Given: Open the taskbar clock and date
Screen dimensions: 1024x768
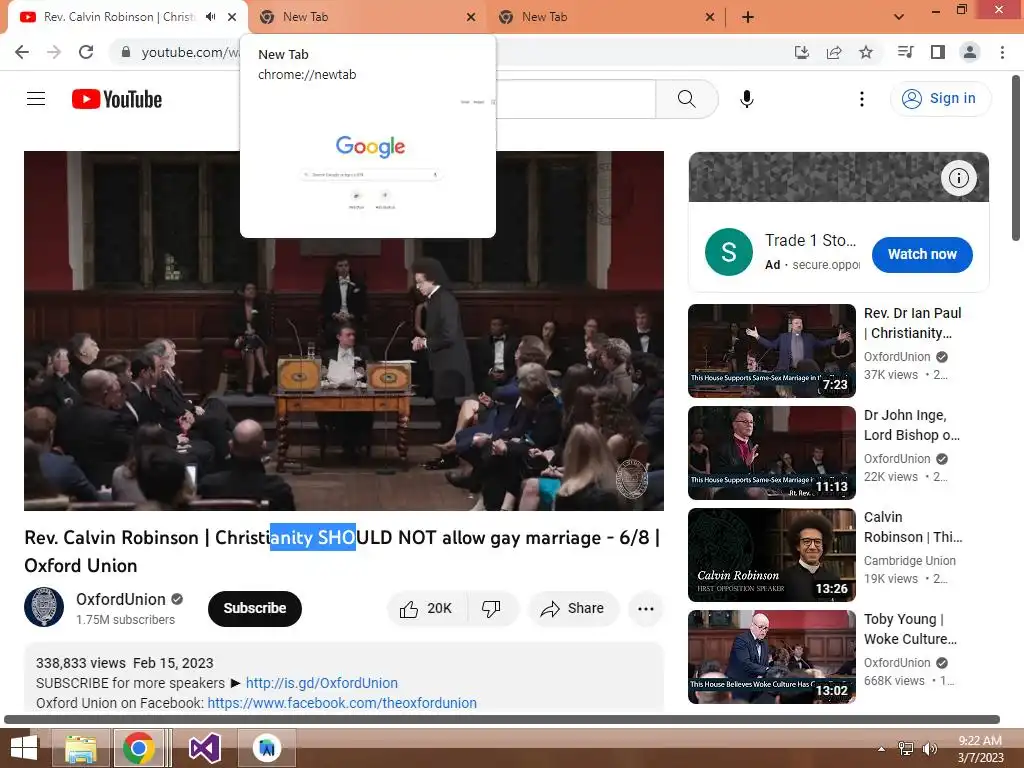Looking at the screenshot, I should [980, 749].
